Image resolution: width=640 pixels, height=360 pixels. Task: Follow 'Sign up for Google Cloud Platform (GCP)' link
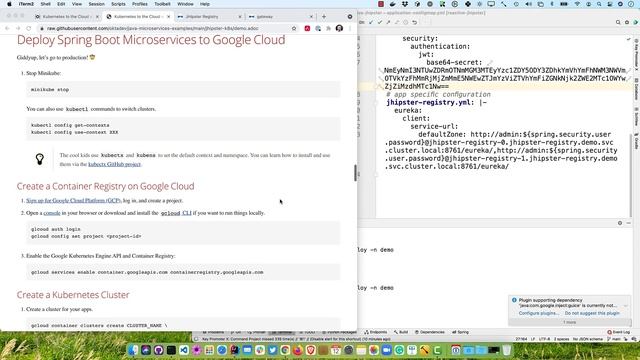click(x=73, y=201)
